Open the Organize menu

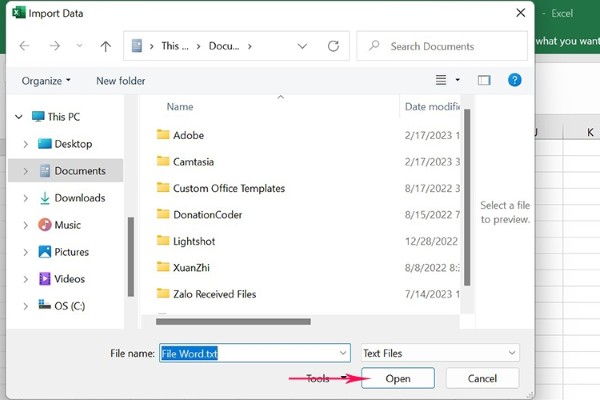[46, 81]
